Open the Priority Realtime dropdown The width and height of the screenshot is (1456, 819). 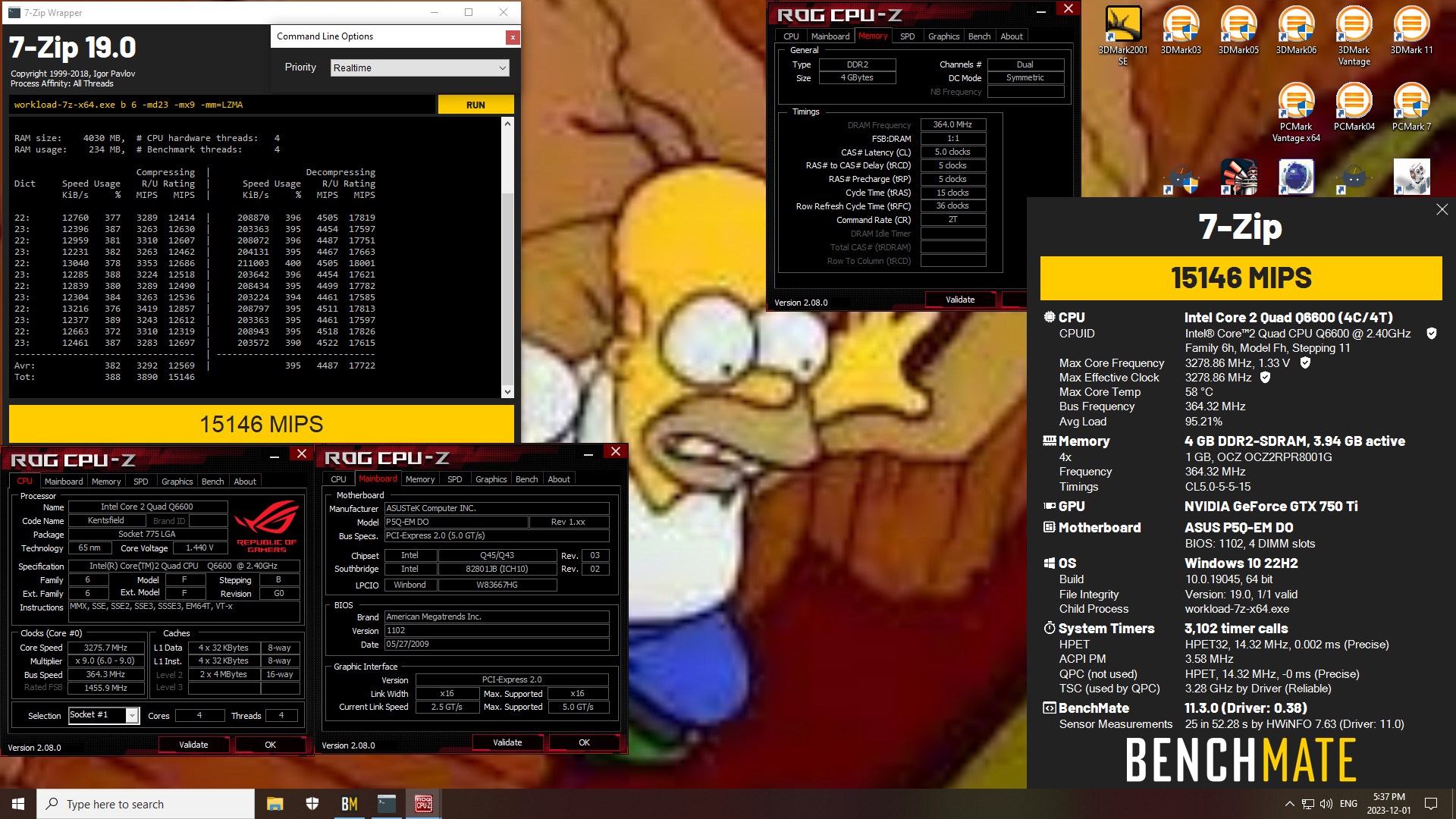[x=419, y=67]
